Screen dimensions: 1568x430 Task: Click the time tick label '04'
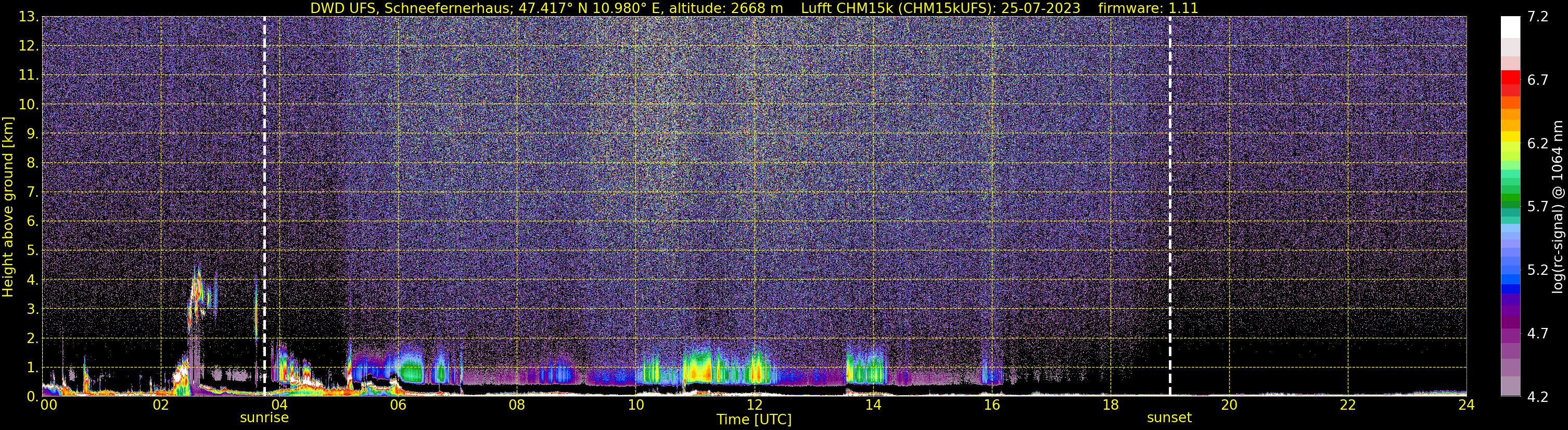pyautogui.click(x=279, y=405)
